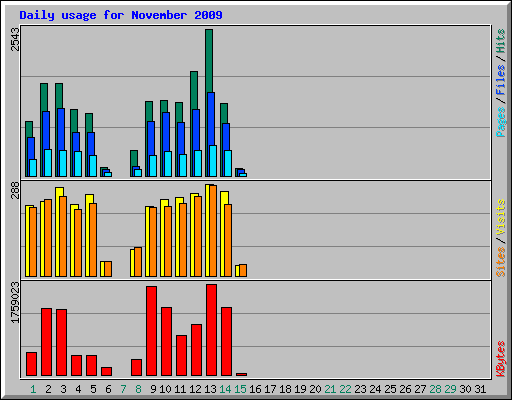Click the red KBytes bar for day 11

pos(181,356)
